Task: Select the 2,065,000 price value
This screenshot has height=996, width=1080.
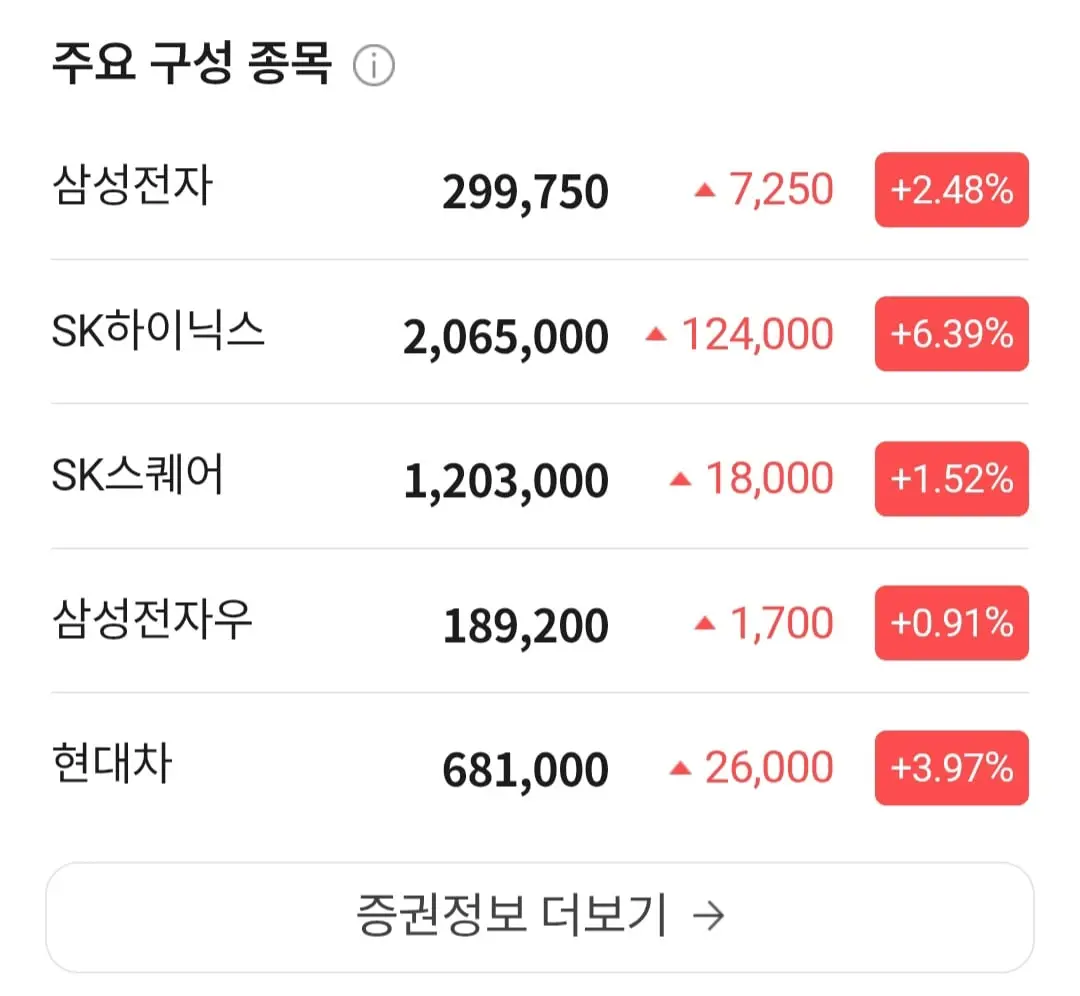Action: coord(506,338)
